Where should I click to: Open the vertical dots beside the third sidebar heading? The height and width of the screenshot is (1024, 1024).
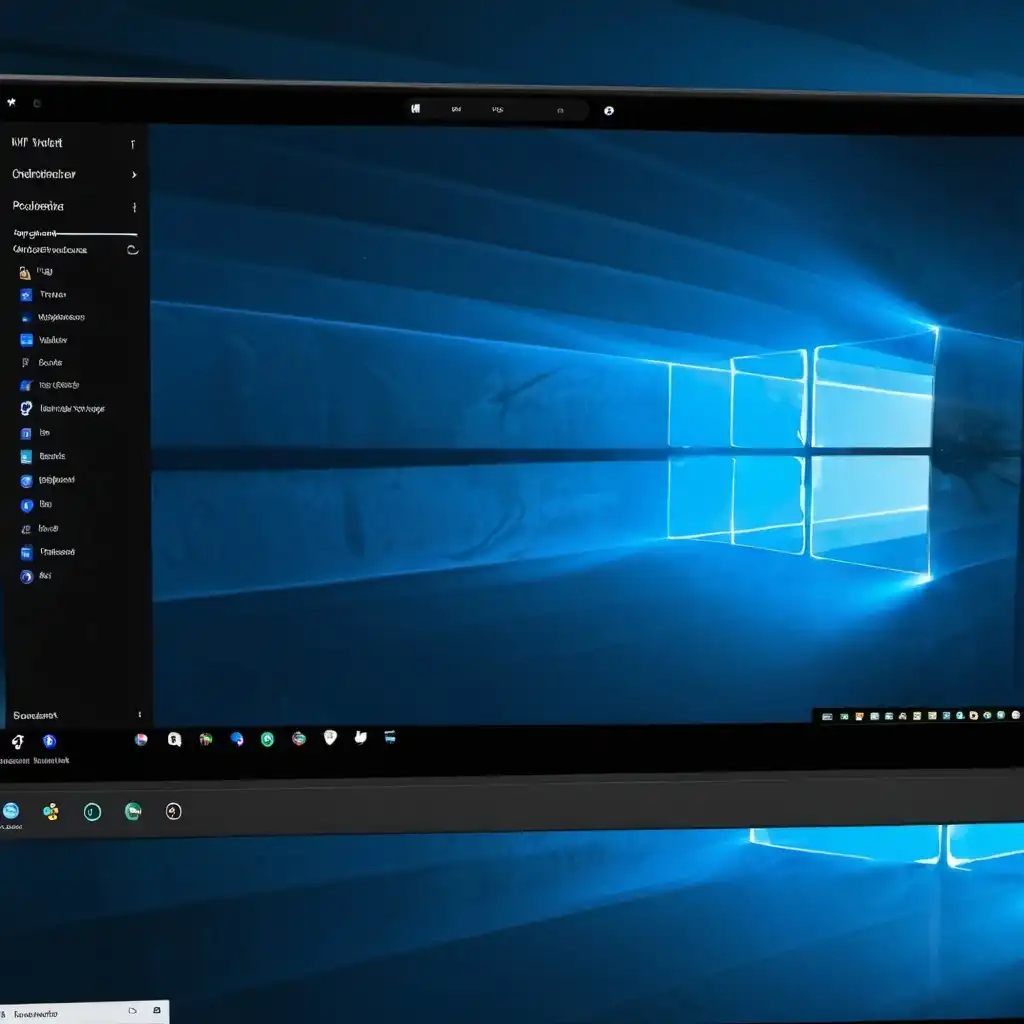[x=135, y=207]
